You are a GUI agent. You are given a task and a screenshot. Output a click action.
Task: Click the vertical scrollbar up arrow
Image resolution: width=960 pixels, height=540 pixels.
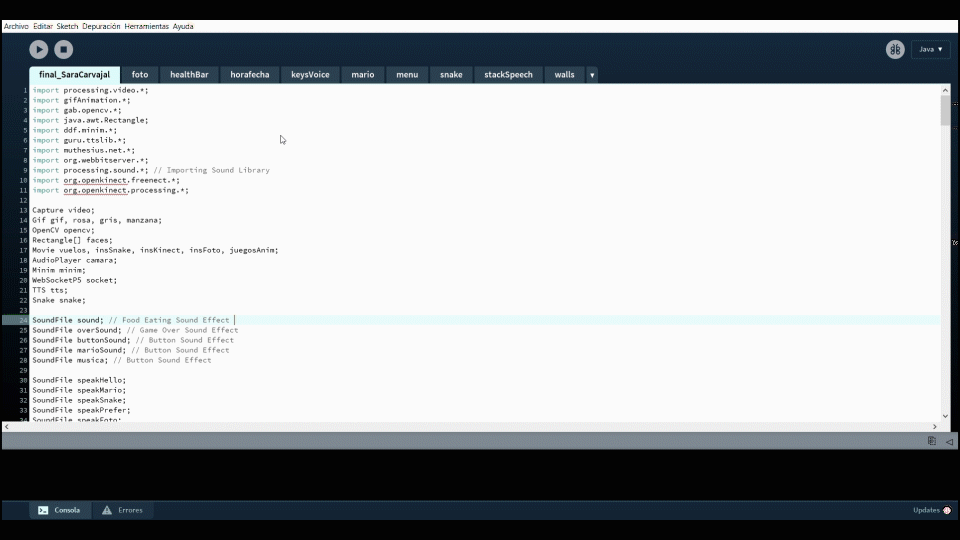(x=945, y=90)
